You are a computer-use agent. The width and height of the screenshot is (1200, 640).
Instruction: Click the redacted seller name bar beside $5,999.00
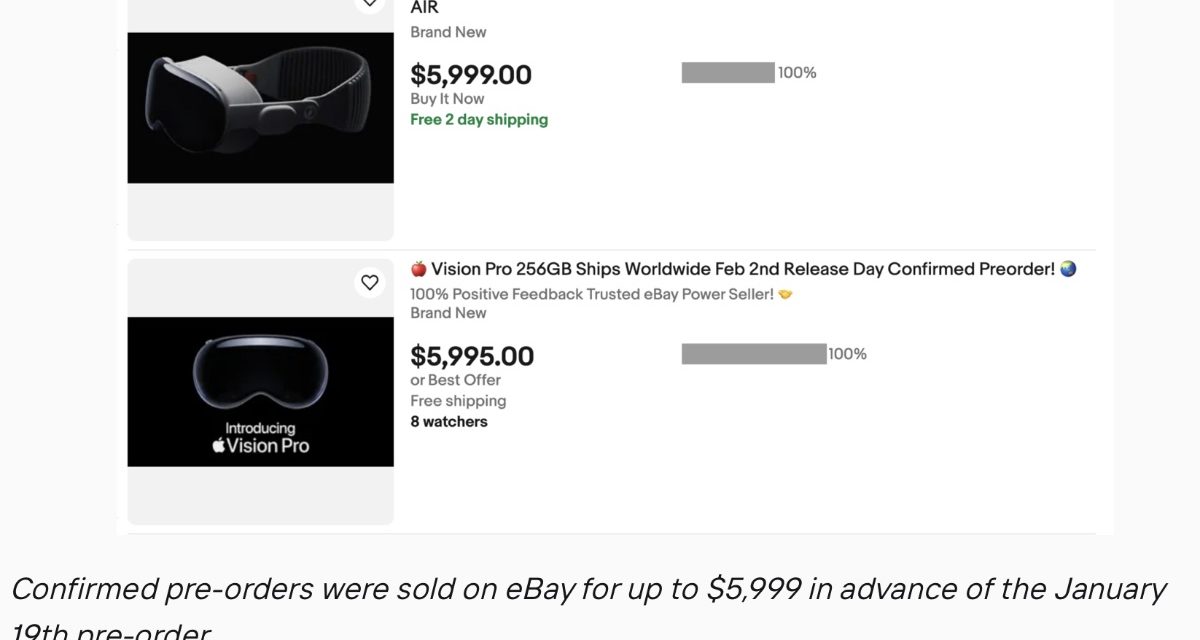[x=728, y=72]
